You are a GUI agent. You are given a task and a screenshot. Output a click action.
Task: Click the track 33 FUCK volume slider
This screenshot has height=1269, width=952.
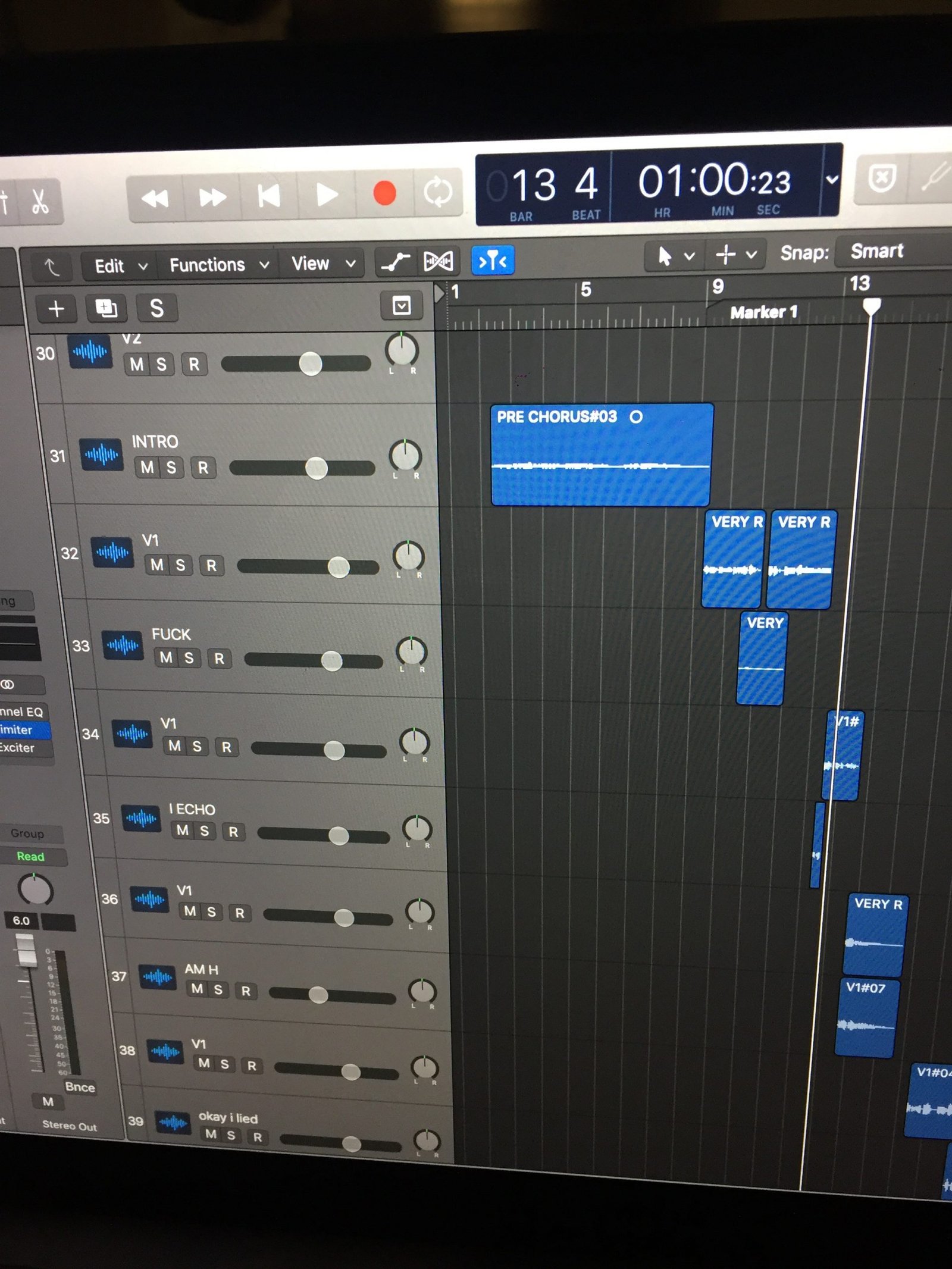click(313, 660)
